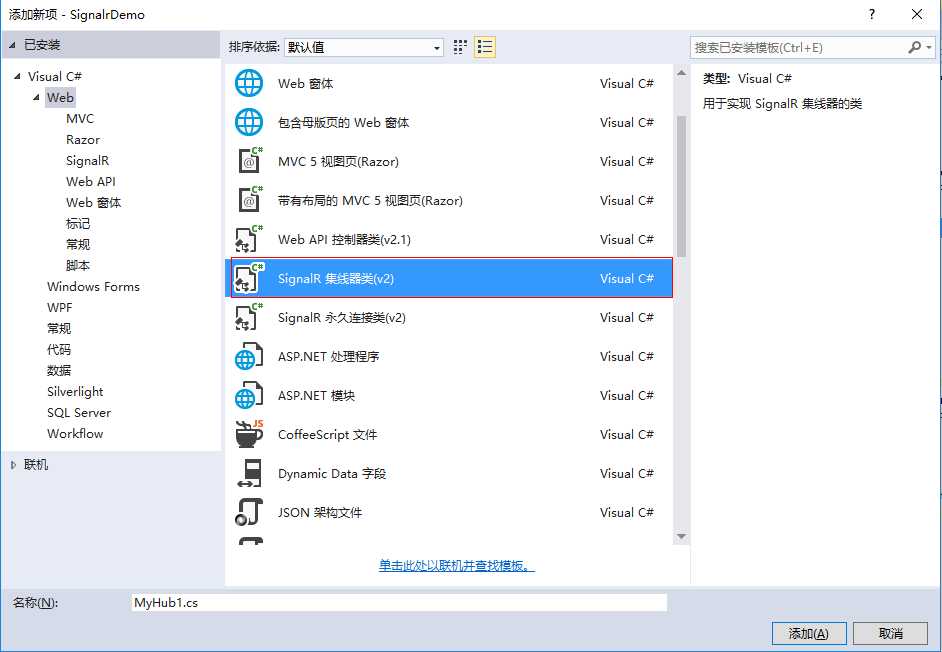Click template list scroll up arrow

pyautogui.click(x=681, y=73)
